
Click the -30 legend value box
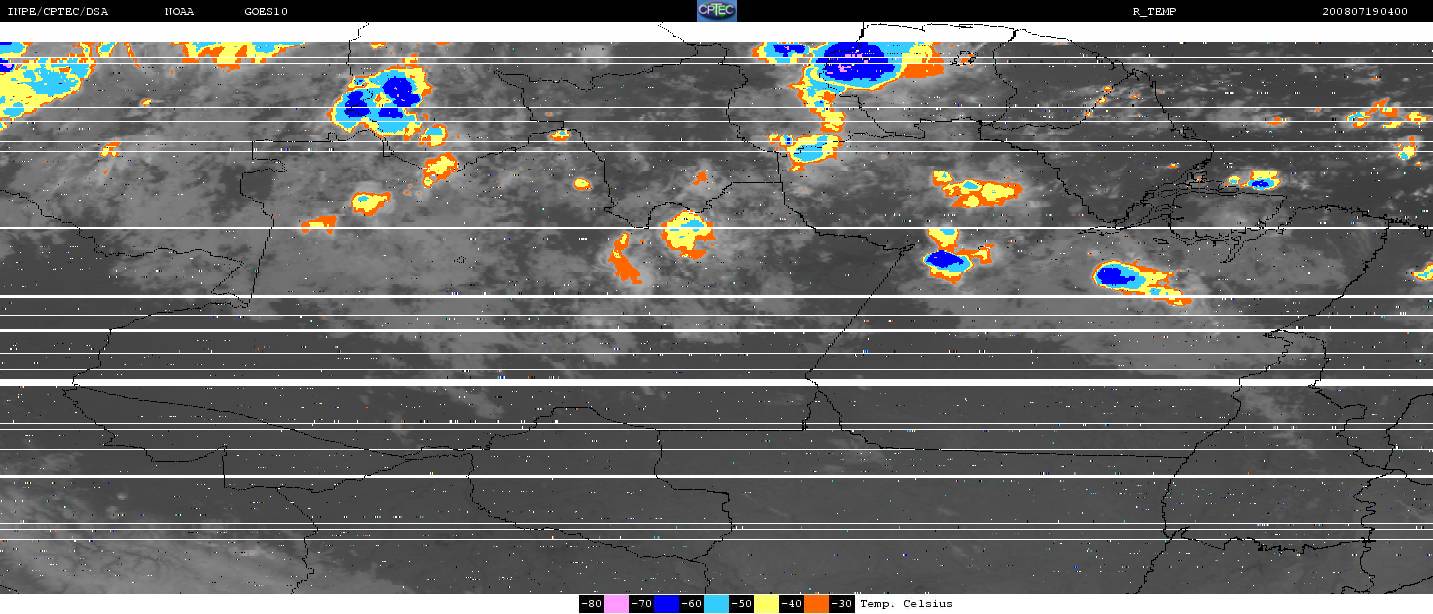[841, 604]
